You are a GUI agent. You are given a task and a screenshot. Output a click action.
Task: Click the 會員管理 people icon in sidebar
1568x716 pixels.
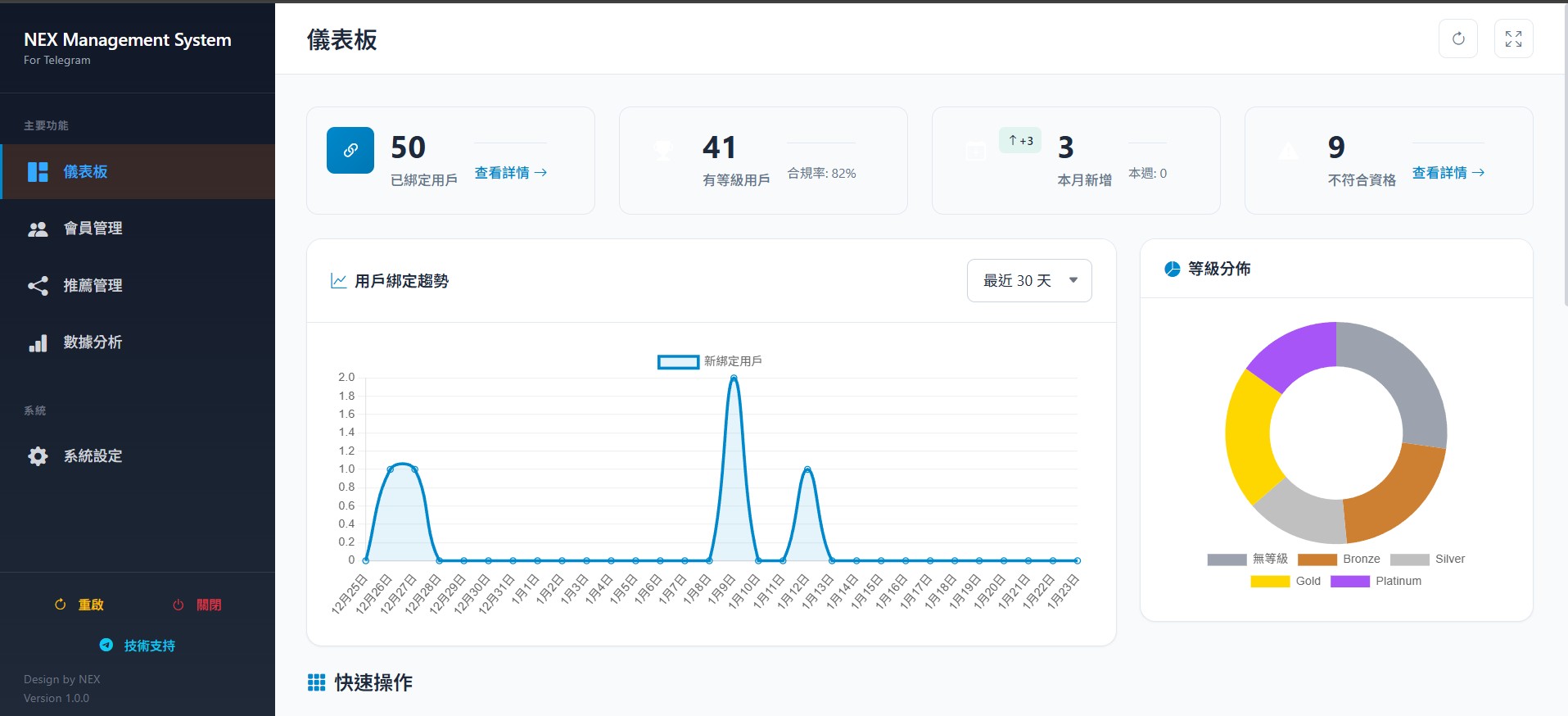coord(38,229)
